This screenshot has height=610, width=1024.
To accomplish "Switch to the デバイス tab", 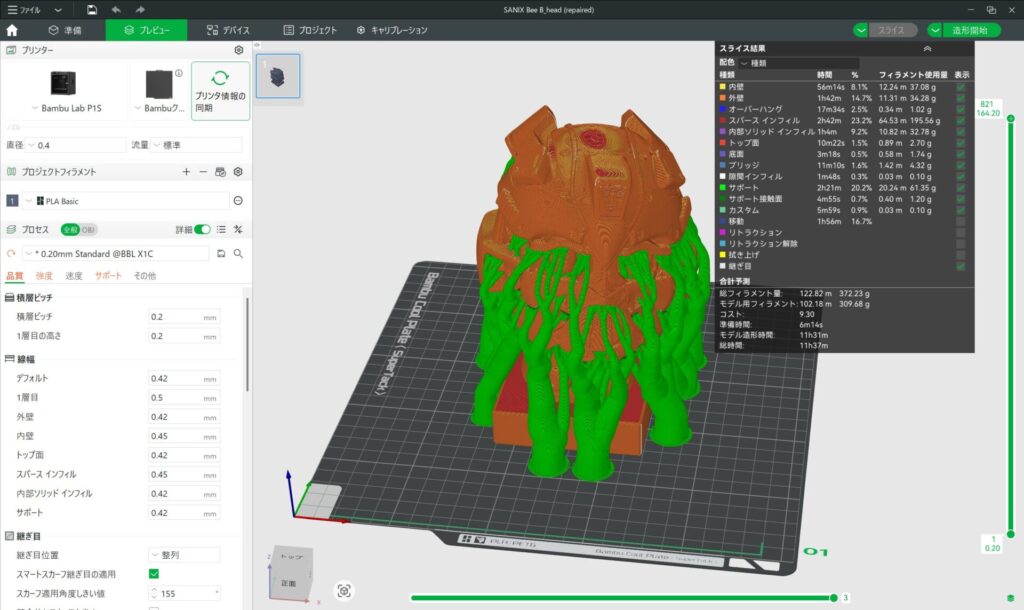I will [228, 30].
